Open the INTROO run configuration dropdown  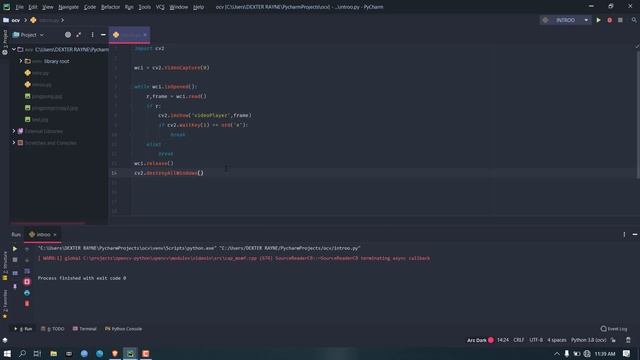[x=565, y=20]
